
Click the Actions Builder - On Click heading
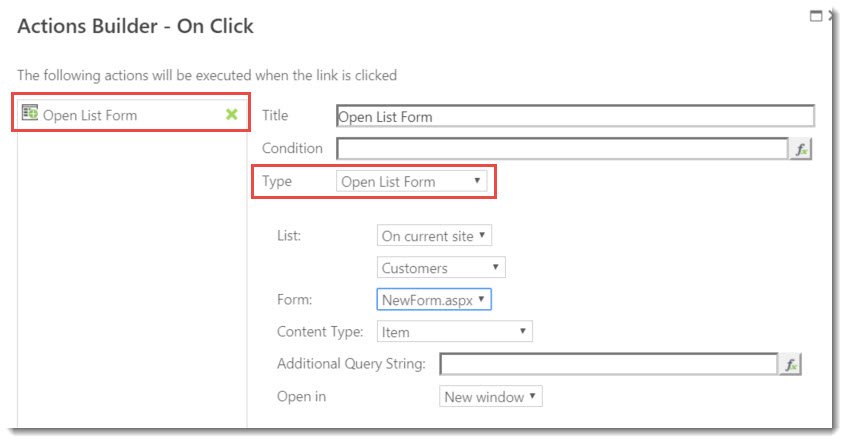click(136, 27)
